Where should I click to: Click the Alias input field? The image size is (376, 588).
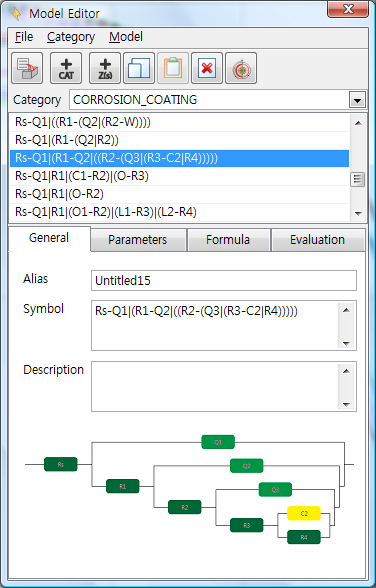pyautogui.click(x=224, y=280)
